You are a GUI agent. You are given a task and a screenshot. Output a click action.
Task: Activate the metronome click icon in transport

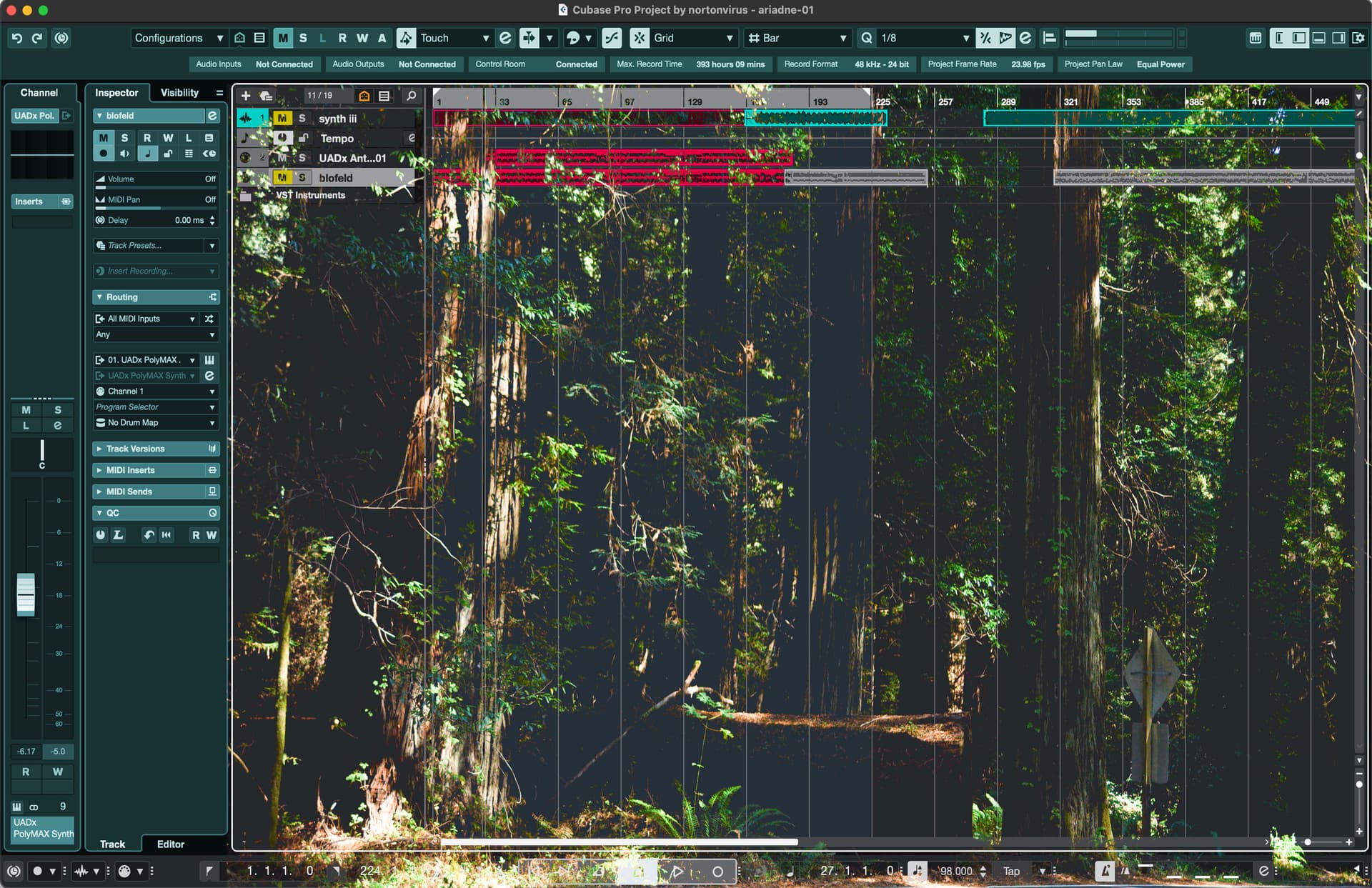(x=1105, y=871)
